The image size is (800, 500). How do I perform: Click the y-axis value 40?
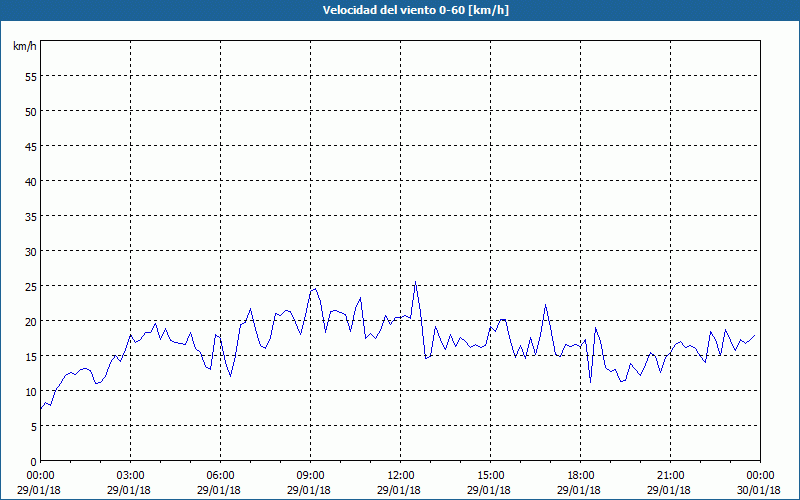tap(31, 181)
